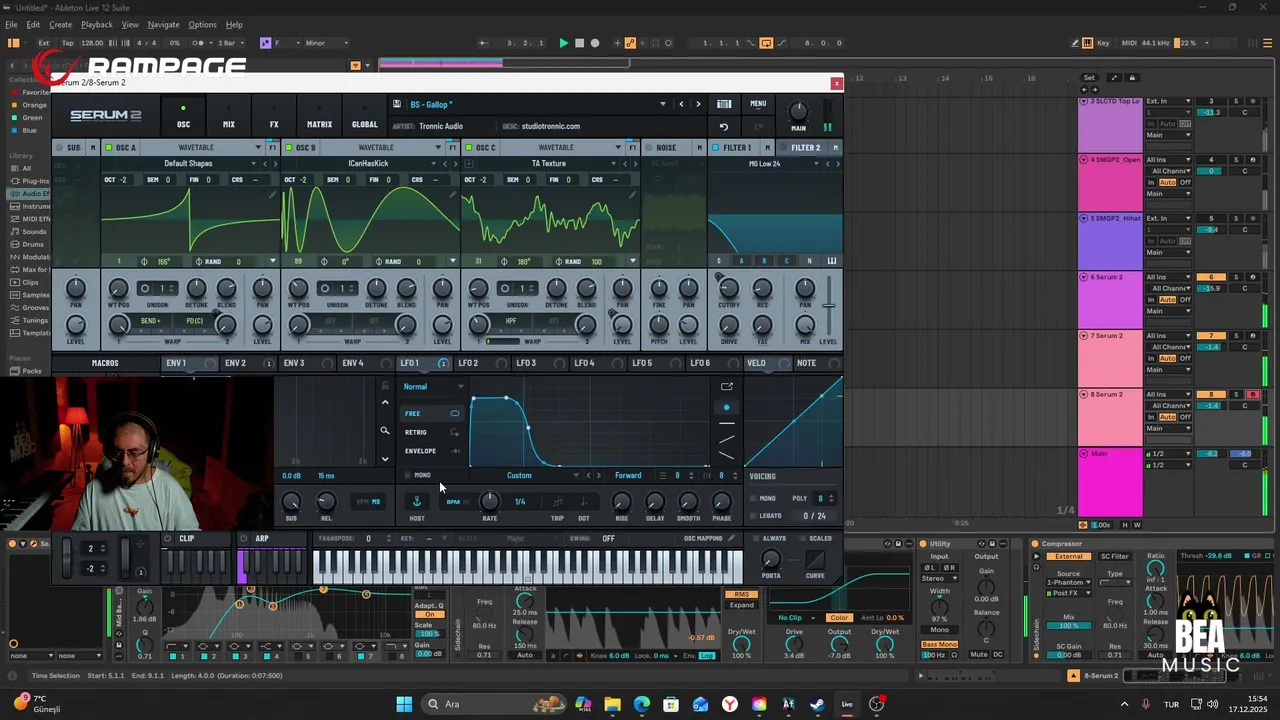The width and height of the screenshot is (1280, 720).
Task: Select RETRIG LFO trigger mode
Action: click(x=432, y=432)
